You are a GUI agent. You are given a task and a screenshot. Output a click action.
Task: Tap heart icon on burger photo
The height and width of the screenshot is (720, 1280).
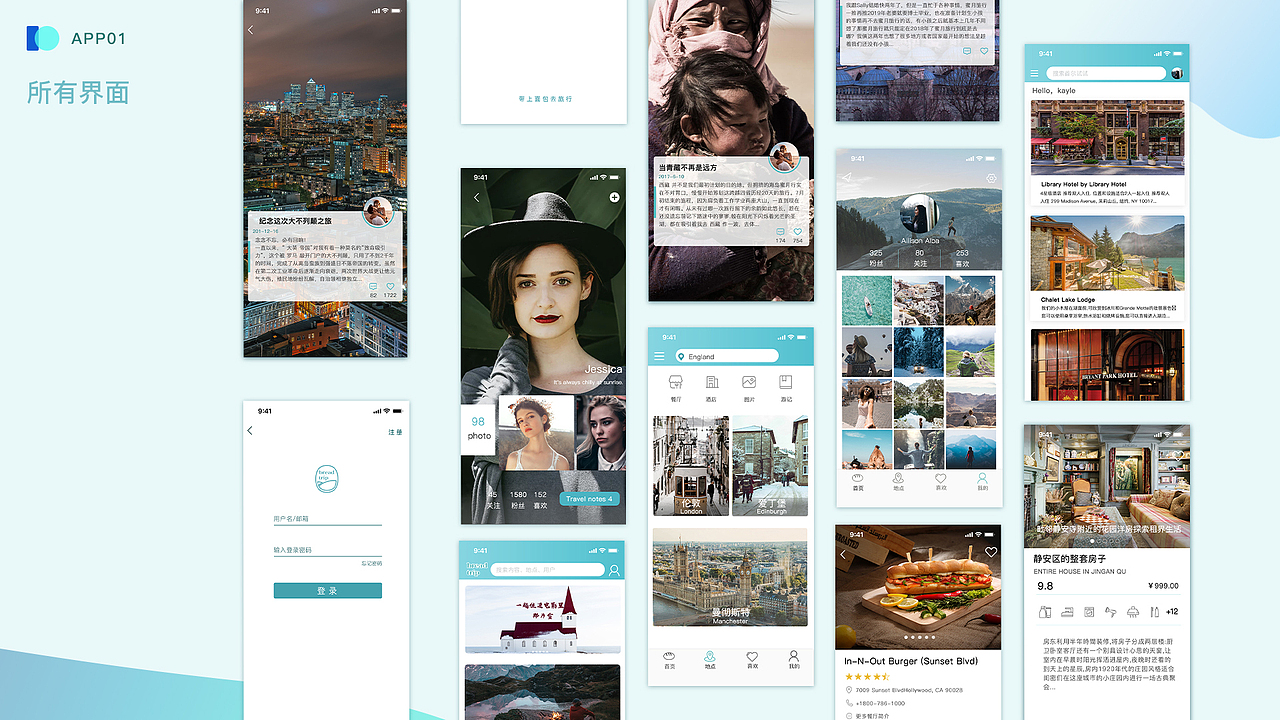point(991,552)
